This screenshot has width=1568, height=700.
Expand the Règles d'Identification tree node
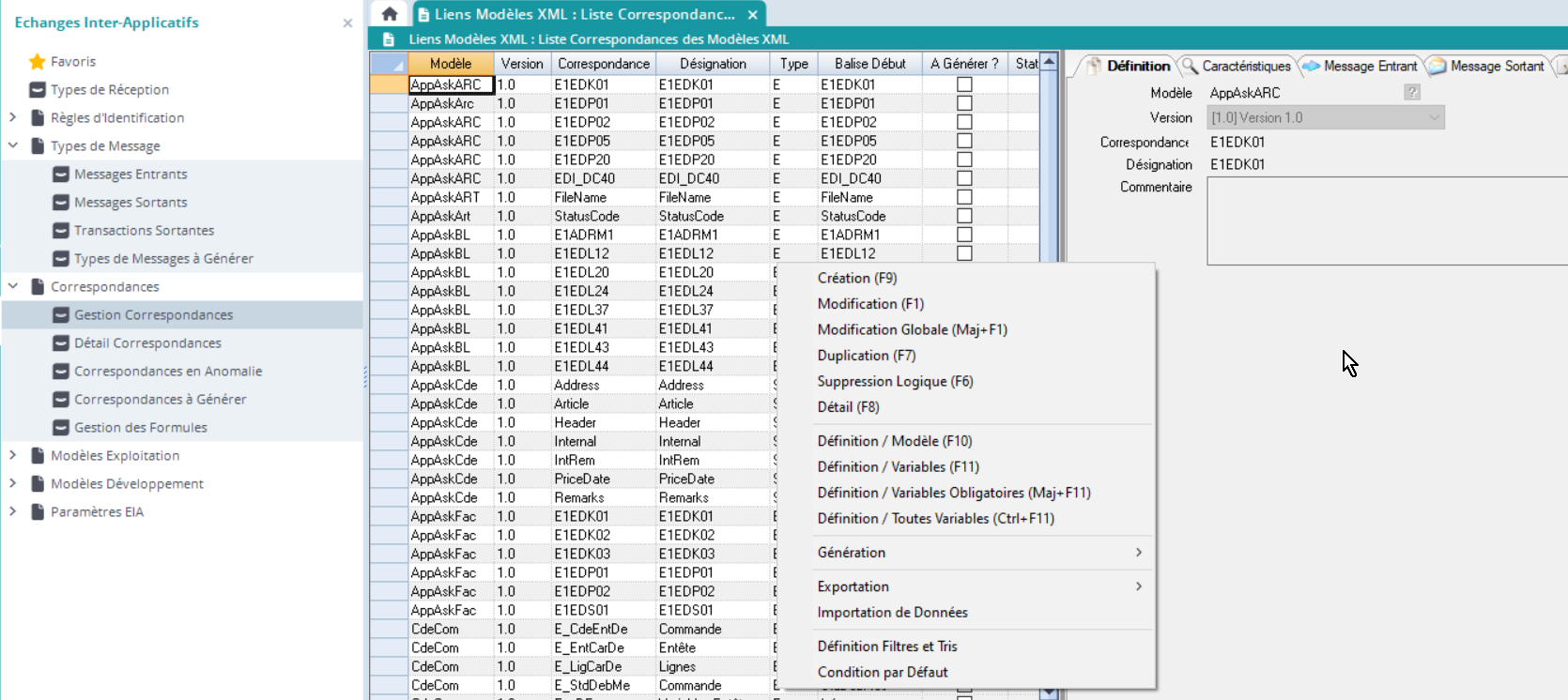pyautogui.click(x=13, y=117)
